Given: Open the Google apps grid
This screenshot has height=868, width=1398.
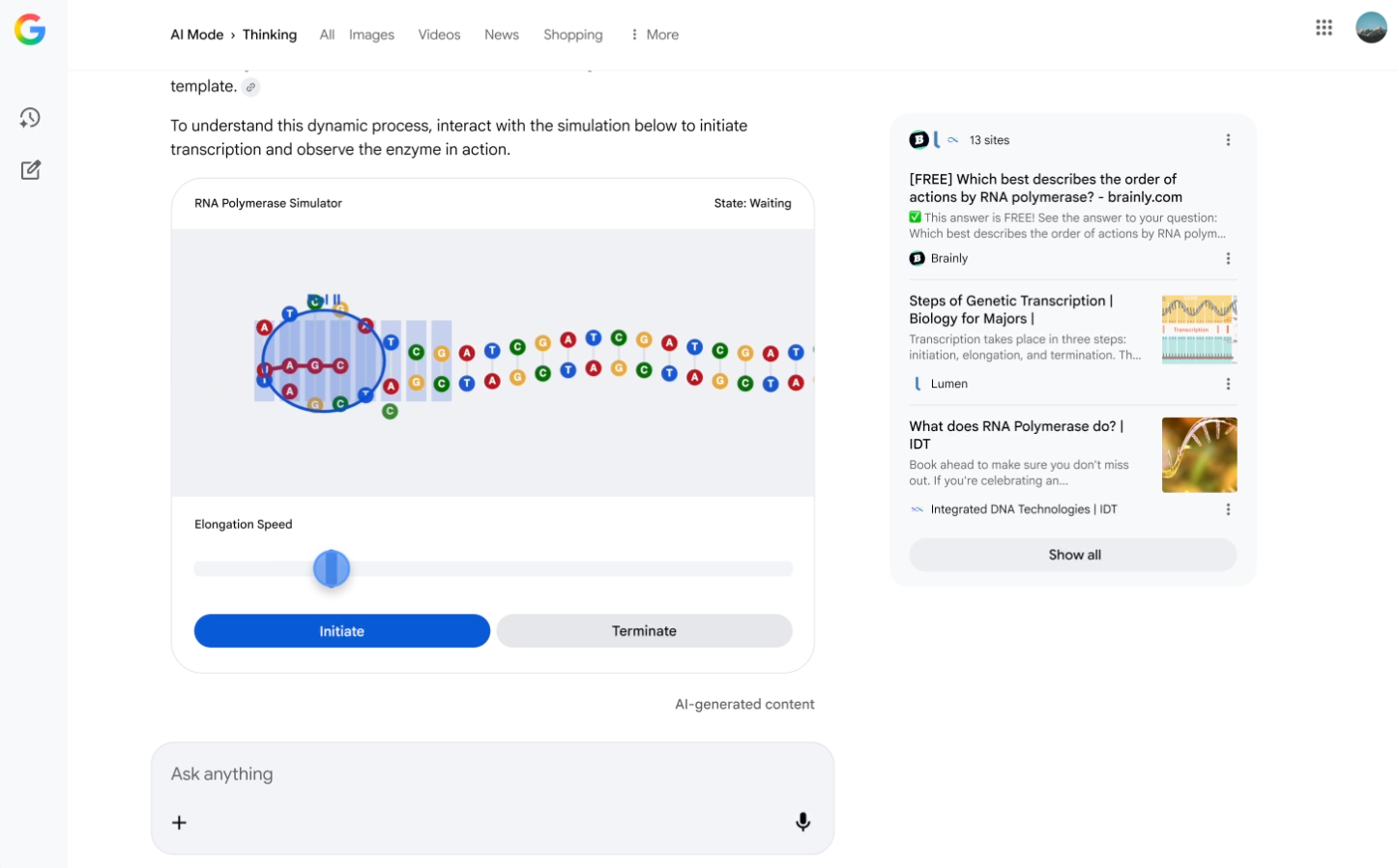Looking at the screenshot, I should pyautogui.click(x=1324, y=28).
